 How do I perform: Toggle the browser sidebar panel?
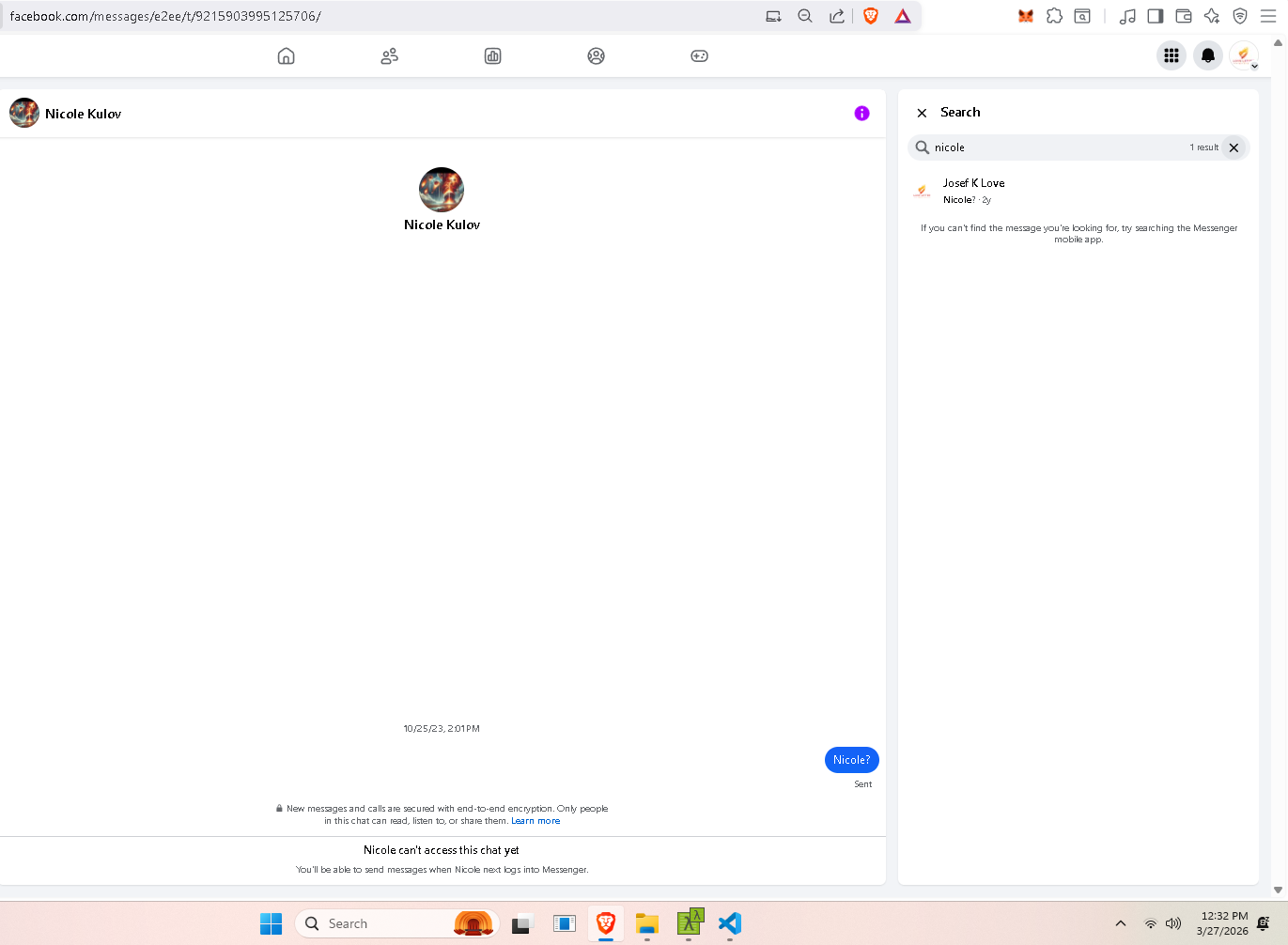click(x=1156, y=16)
